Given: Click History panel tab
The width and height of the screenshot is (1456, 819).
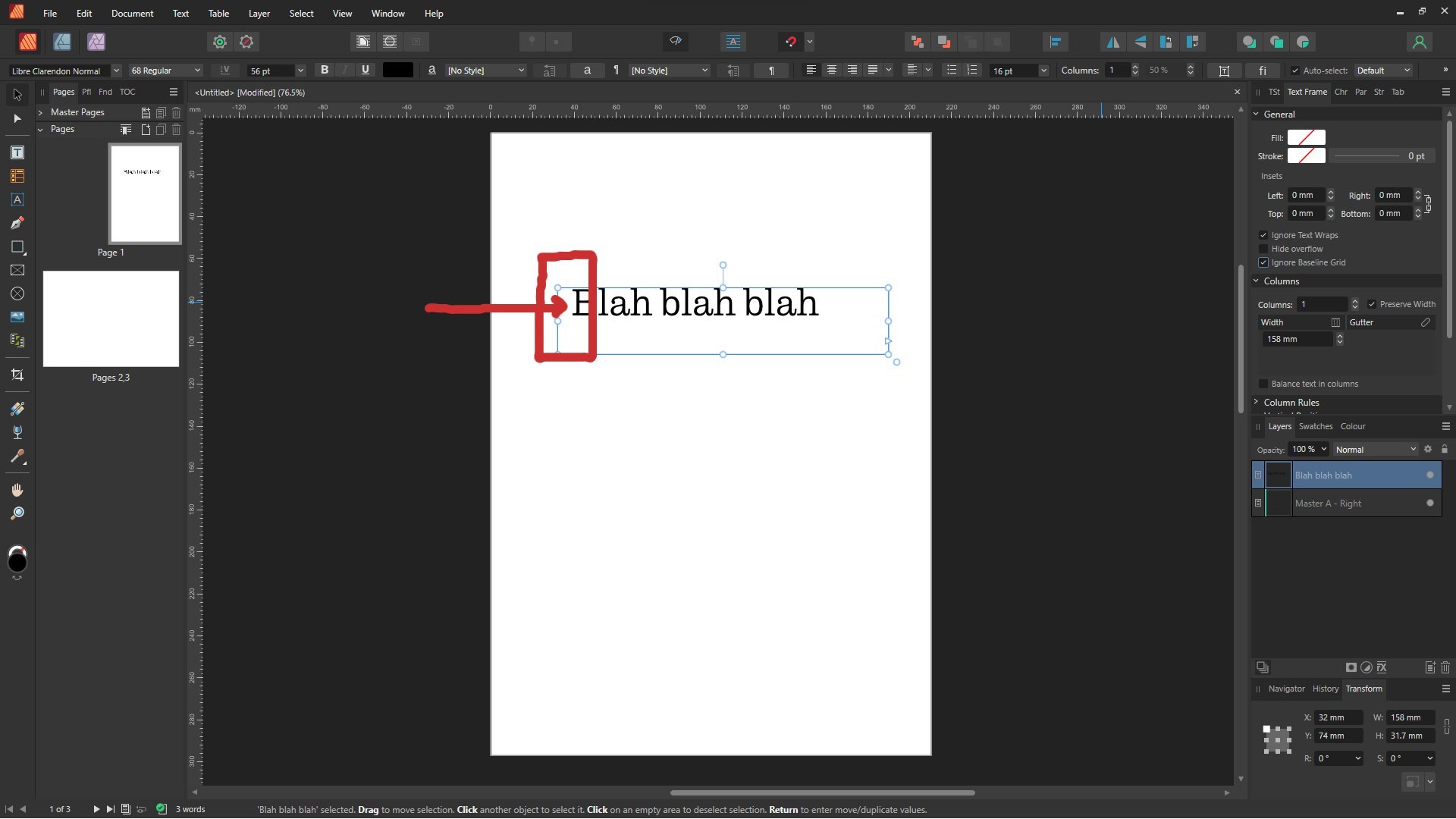Looking at the screenshot, I should (1326, 689).
